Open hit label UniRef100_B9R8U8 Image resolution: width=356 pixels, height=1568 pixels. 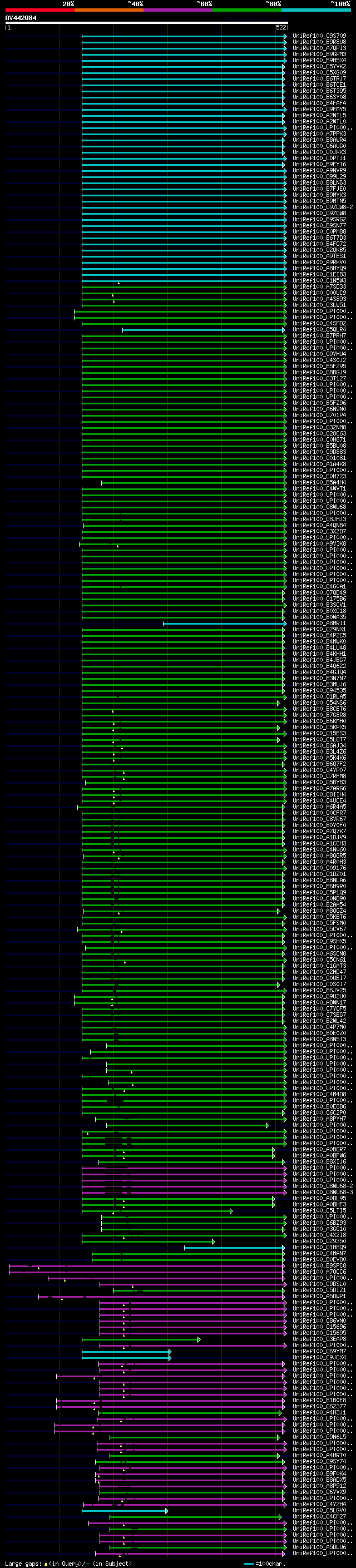coord(319,42)
